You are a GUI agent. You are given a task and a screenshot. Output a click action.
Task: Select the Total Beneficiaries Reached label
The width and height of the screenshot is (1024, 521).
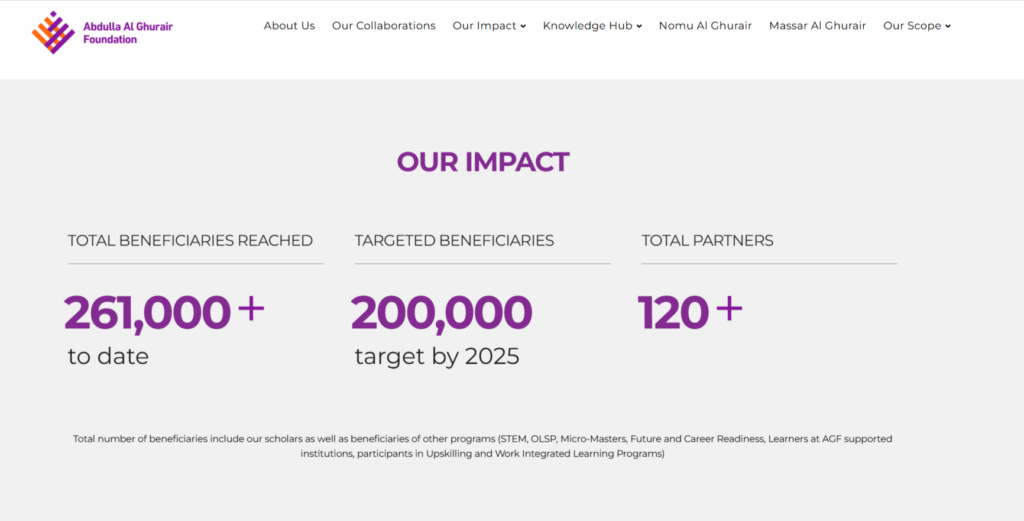pyautogui.click(x=190, y=241)
